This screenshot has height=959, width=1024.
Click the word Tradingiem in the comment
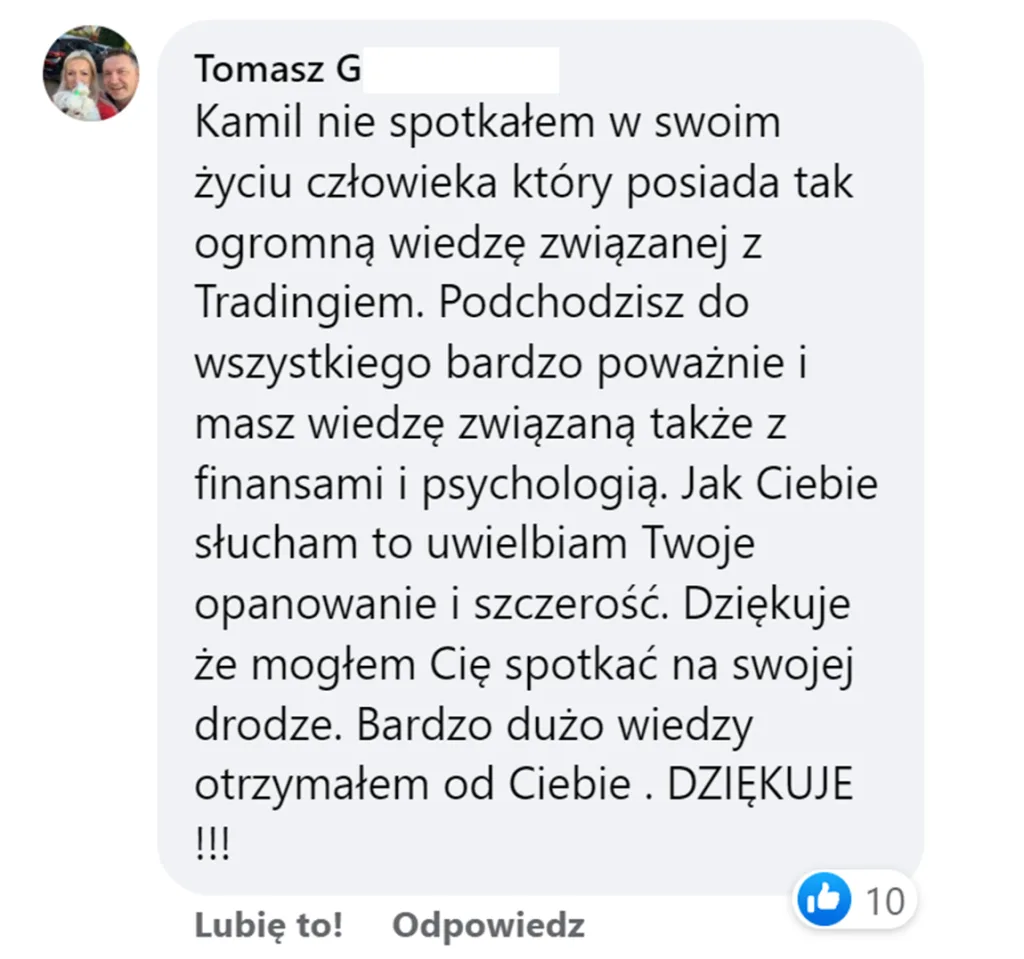coord(305,304)
